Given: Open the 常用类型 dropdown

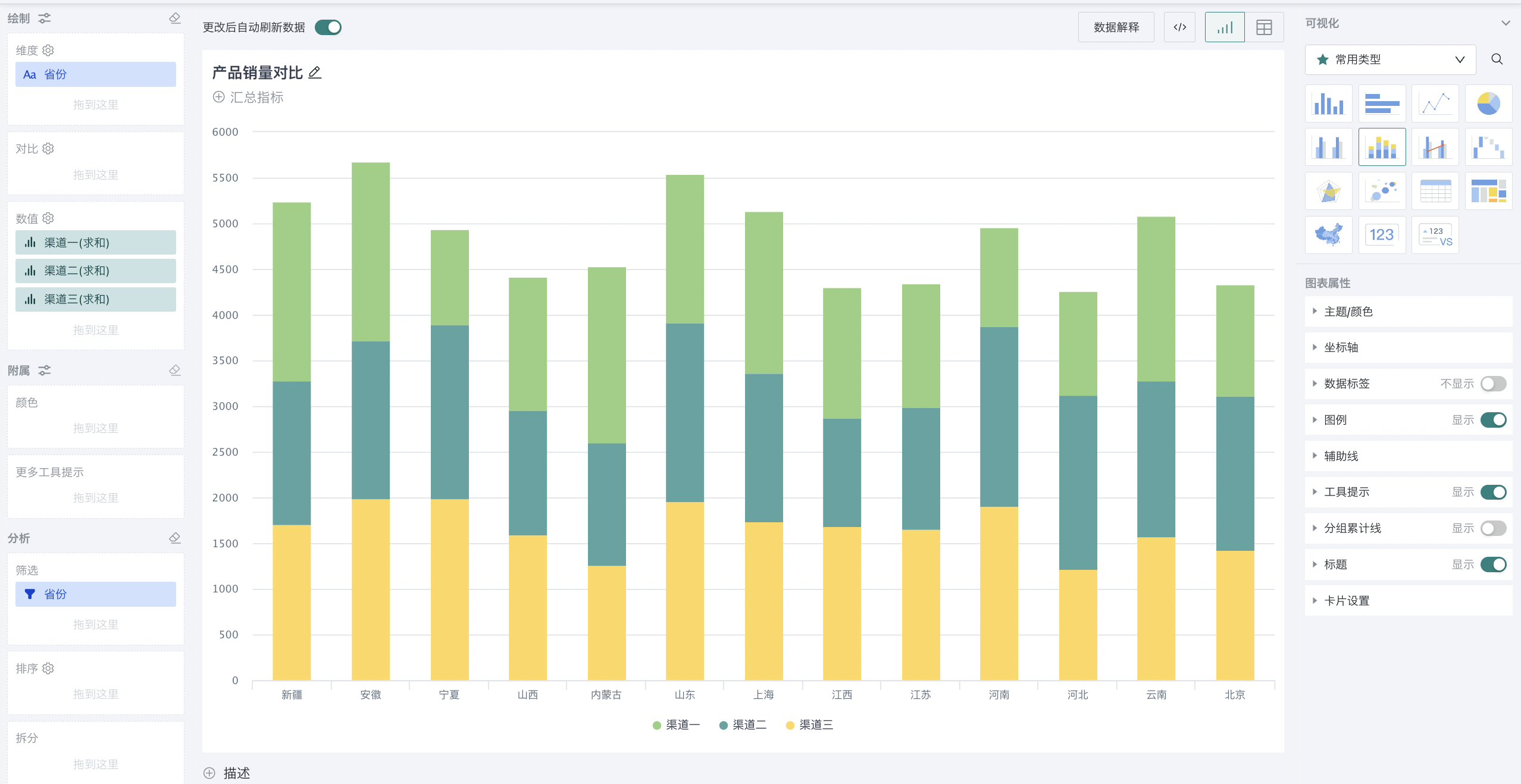Looking at the screenshot, I should coord(1390,59).
